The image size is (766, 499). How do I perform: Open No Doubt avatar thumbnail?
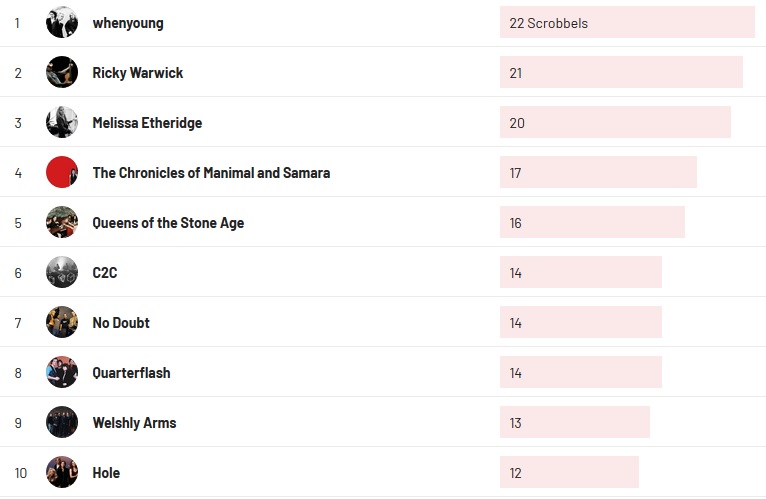62,322
